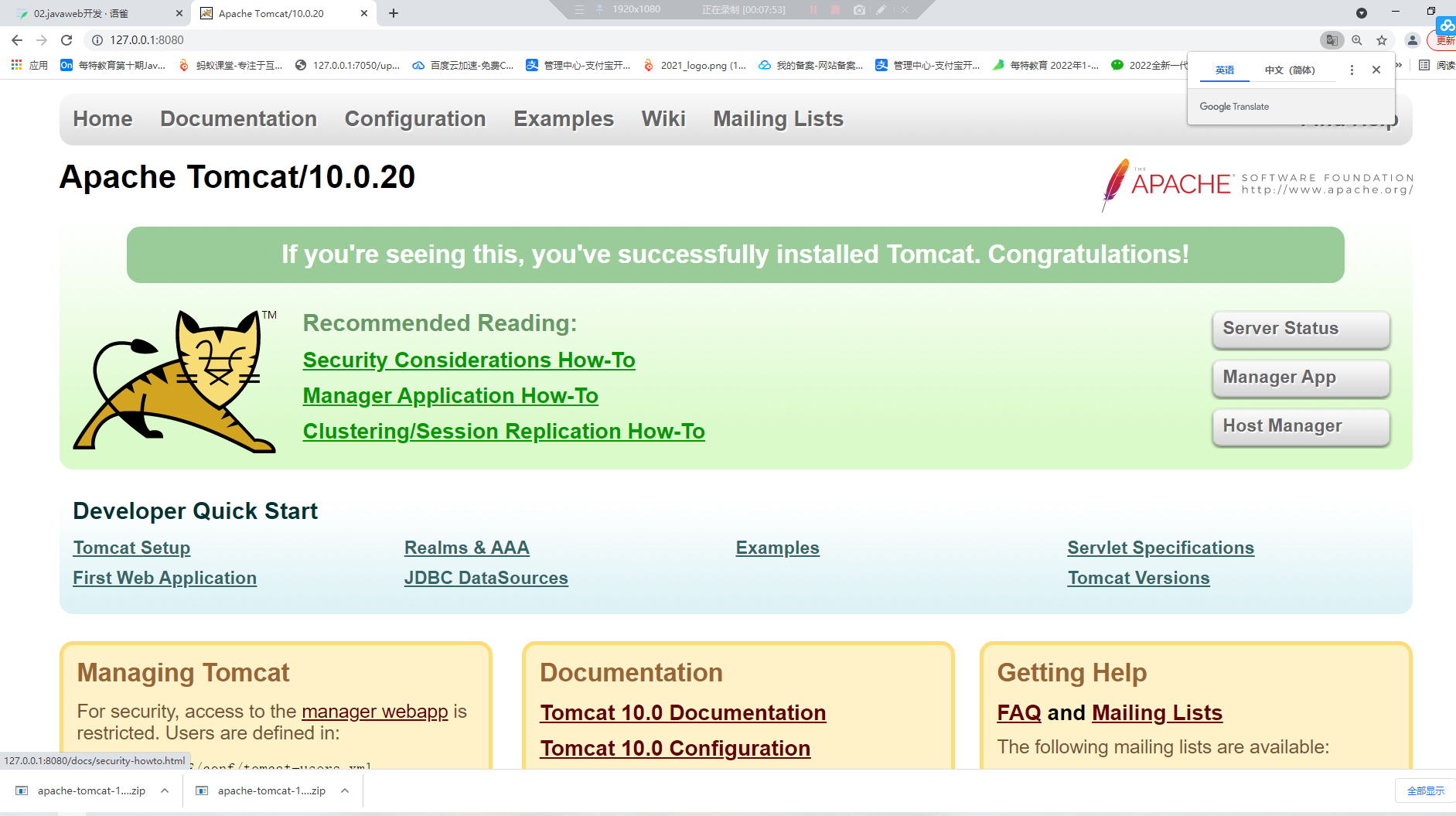Pause the screen recording
The height and width of the screenshot is (816, 1456).
[x=813, y=9]
